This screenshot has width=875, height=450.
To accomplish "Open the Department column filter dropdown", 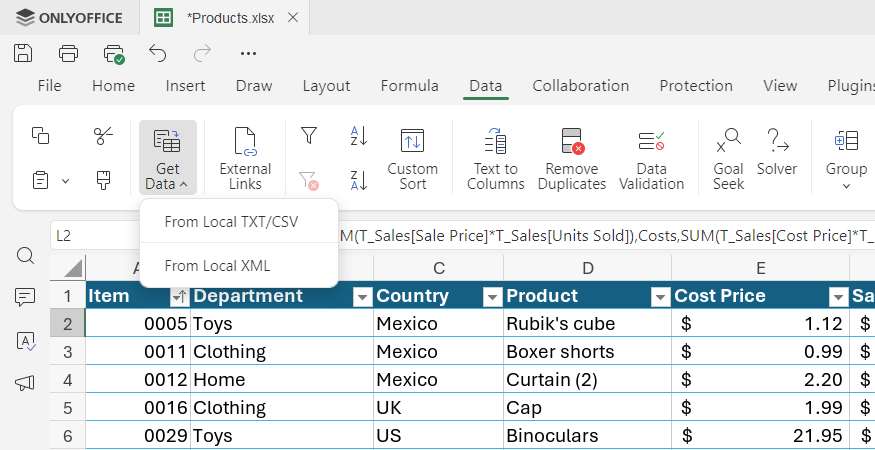I will (362, 298).
